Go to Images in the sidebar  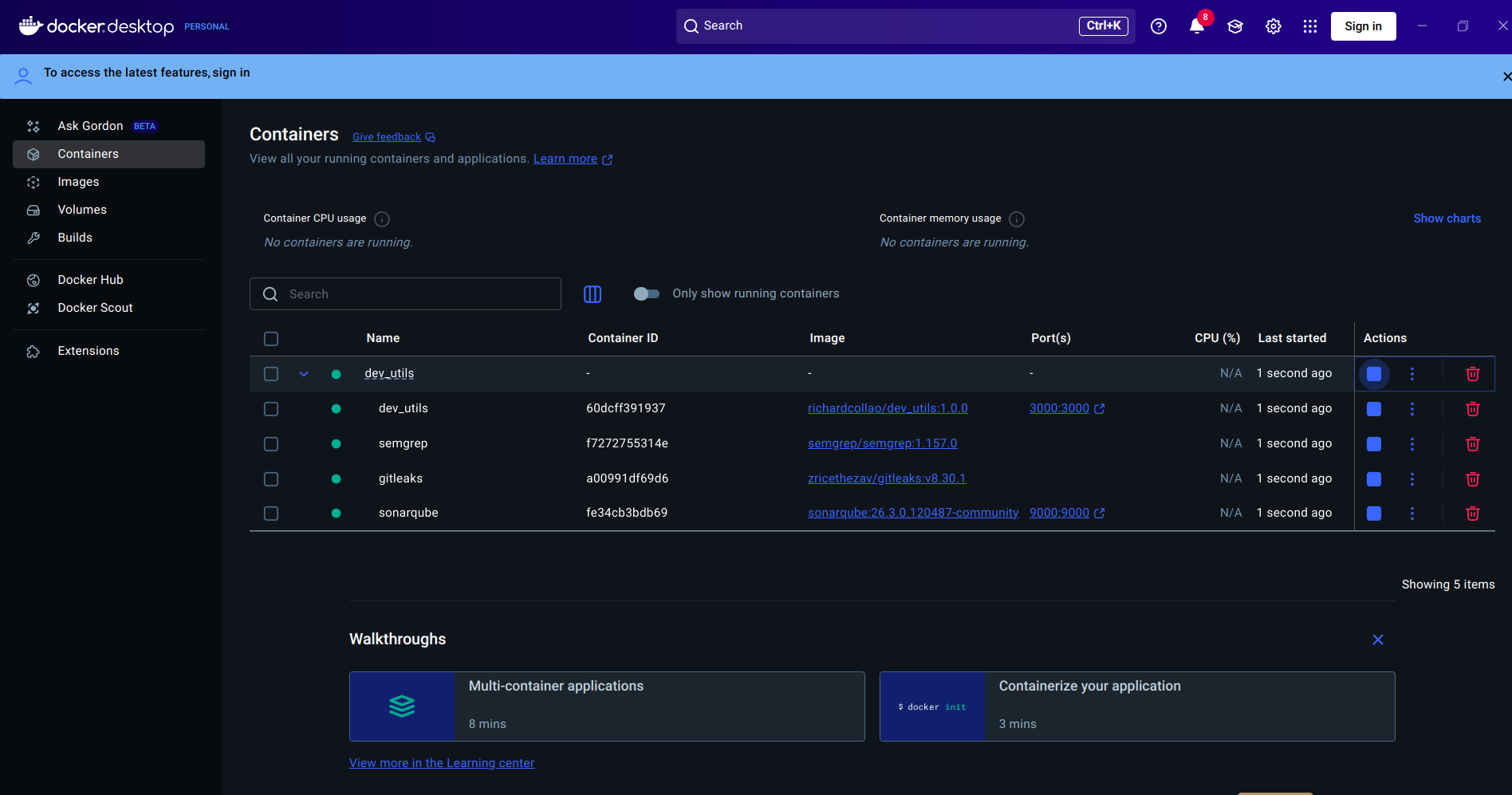pyautogui.click(x=108, y=182)
